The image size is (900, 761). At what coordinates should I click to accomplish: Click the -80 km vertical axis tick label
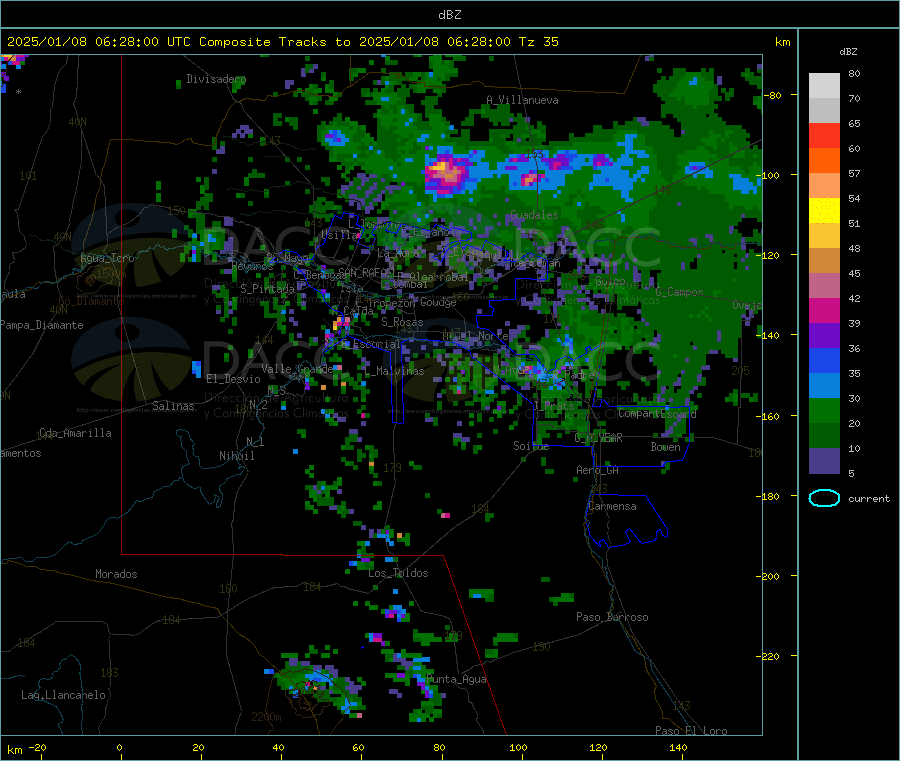pyautogui.click(x=772, y=95)
